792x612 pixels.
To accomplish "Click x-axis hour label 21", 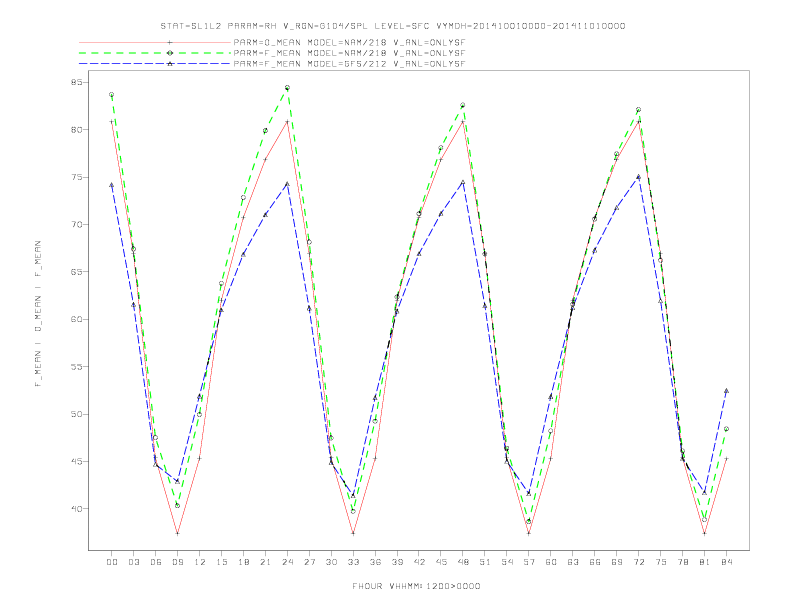I will 265,562.
